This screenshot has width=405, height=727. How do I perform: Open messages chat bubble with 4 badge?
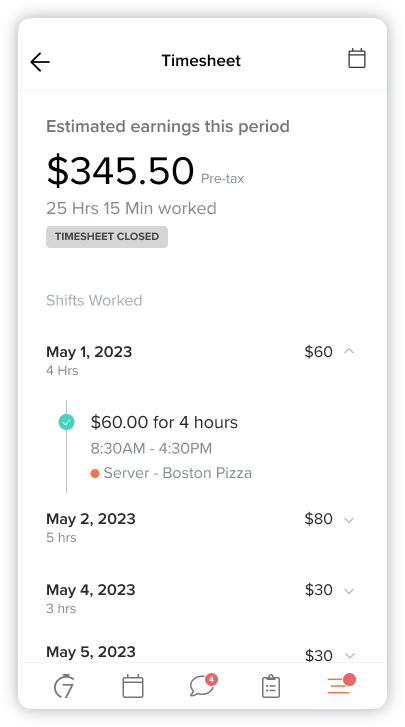(x=203, y=685)
